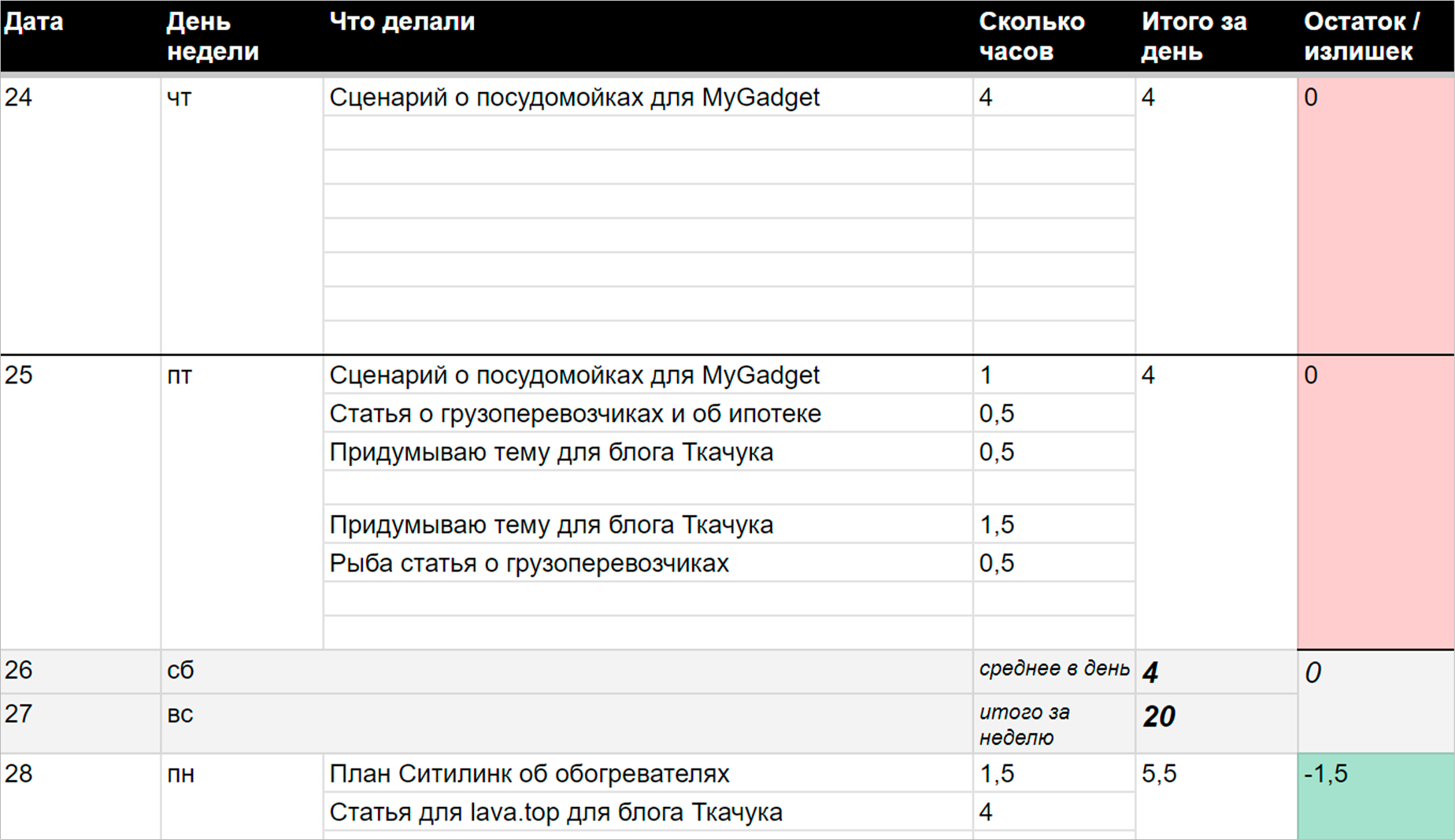
Task: Select hours cell "1" for the 25th scenario
Action: pyautogui.click(x=1054, y=375)
